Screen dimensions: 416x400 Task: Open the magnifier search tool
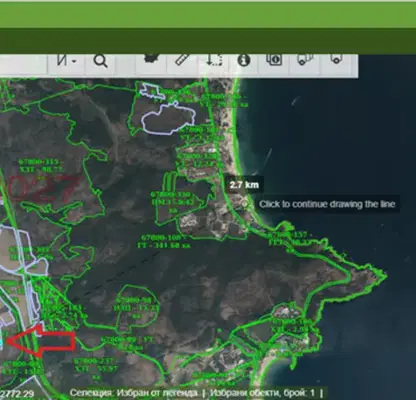point(100,61)
